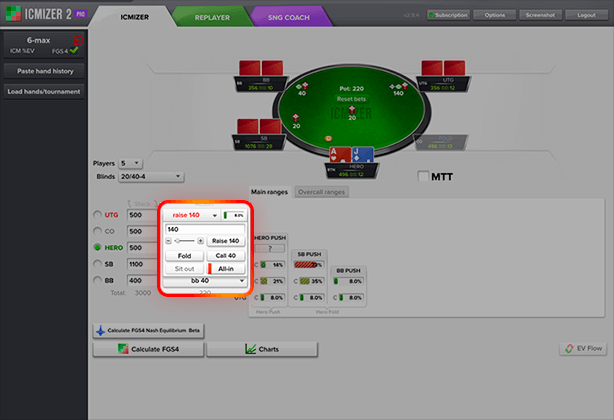This screenshot has width=614, height=420.
Task: Click the SB PUSH 35% call range bar
Action: pos(312,281)
